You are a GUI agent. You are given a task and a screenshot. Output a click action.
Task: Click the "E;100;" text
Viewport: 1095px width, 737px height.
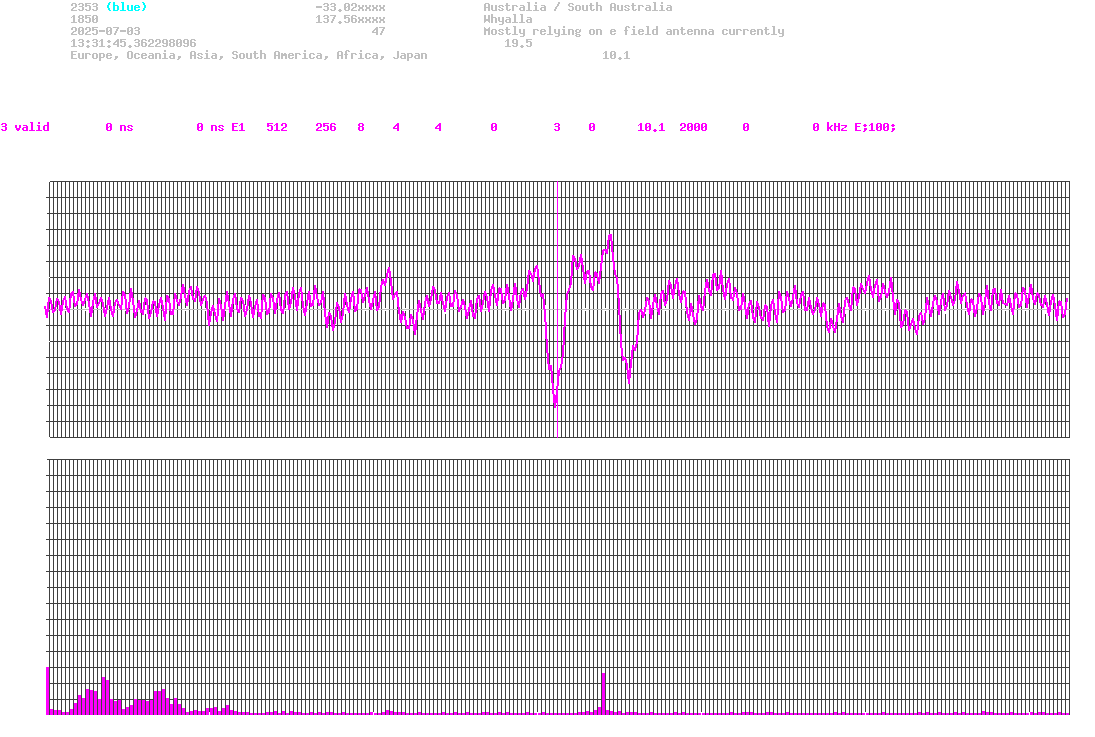click(x=875, y=127)
